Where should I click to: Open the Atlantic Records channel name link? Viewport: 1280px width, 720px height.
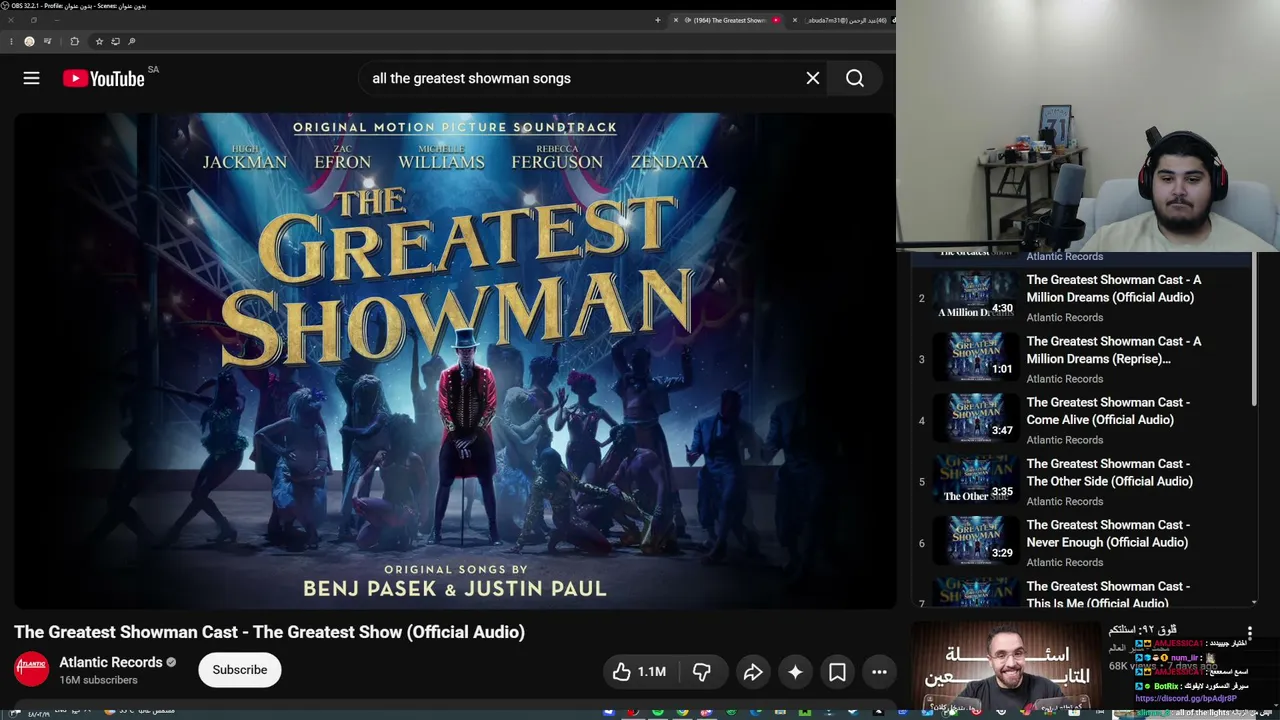pyautogui.click(x=110, y=662)
